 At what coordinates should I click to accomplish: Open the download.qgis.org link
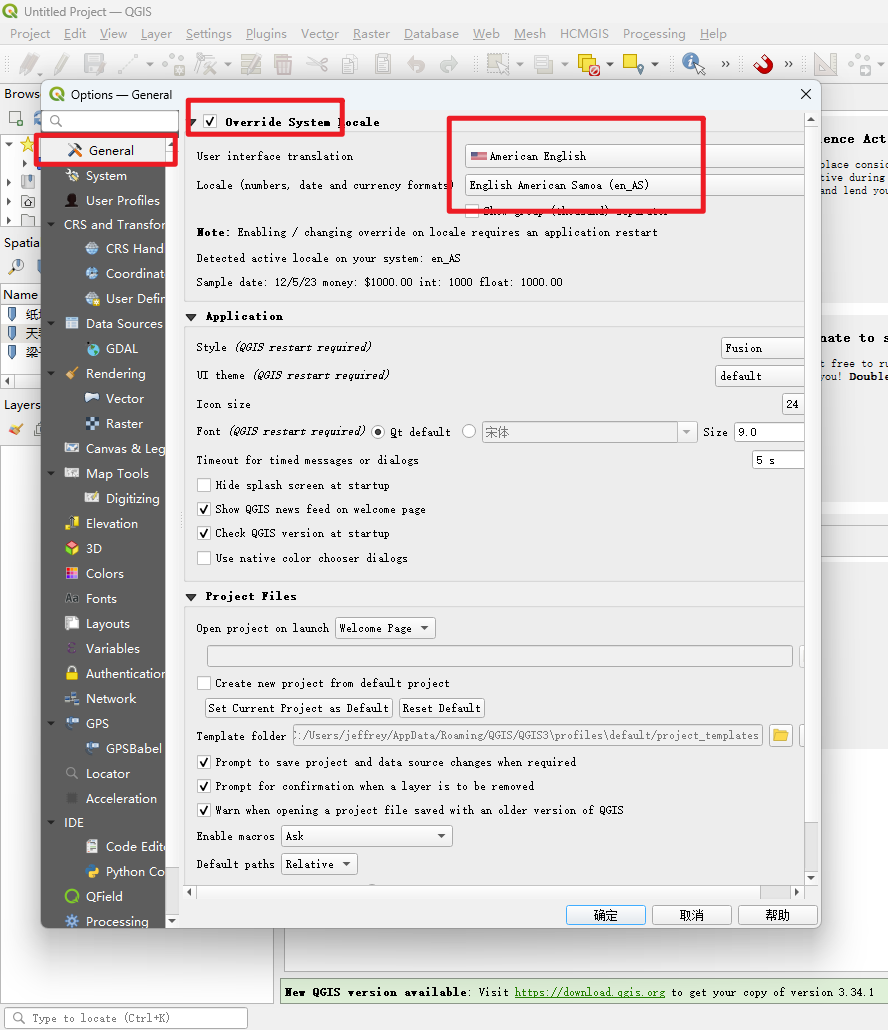click(589, 992)
